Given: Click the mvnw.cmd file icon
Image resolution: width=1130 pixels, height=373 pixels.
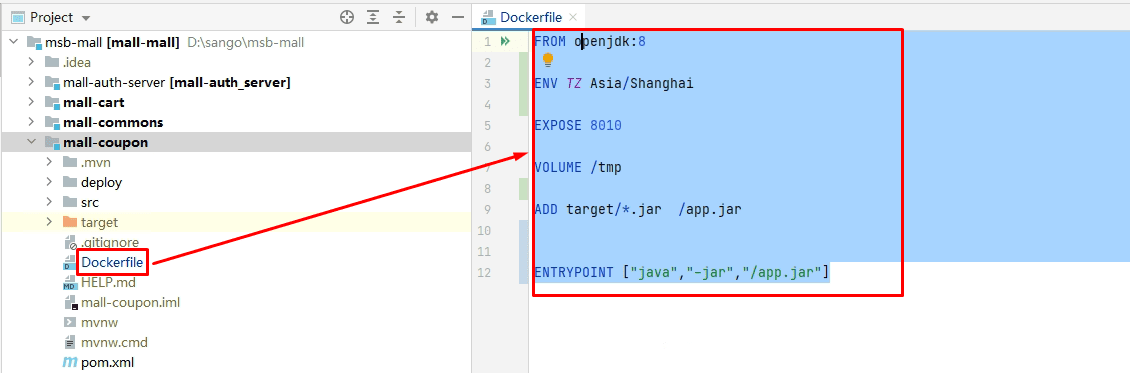Looking at the screenshot, I should 70,343.
